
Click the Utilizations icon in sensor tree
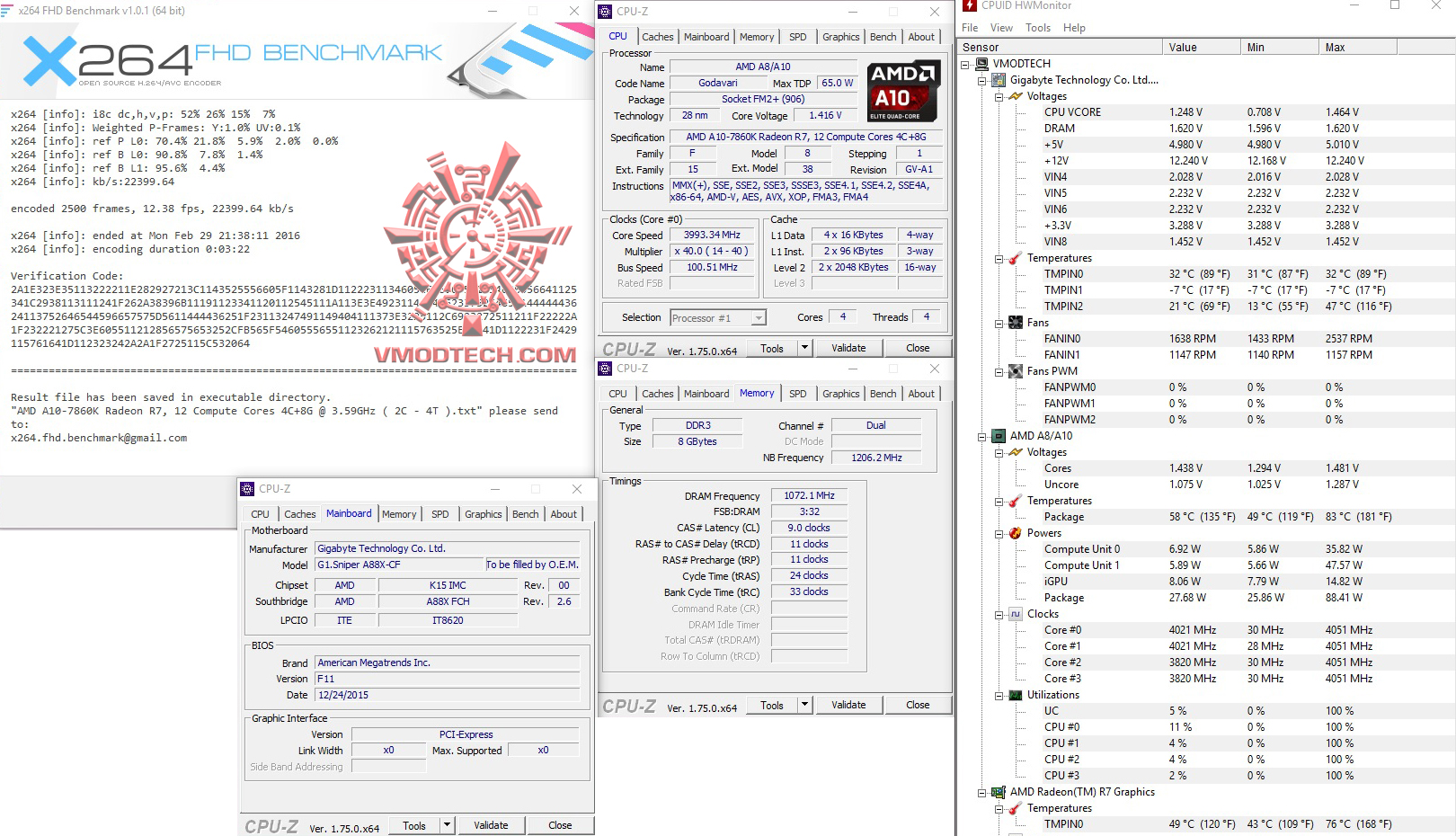click(1016, 695)
